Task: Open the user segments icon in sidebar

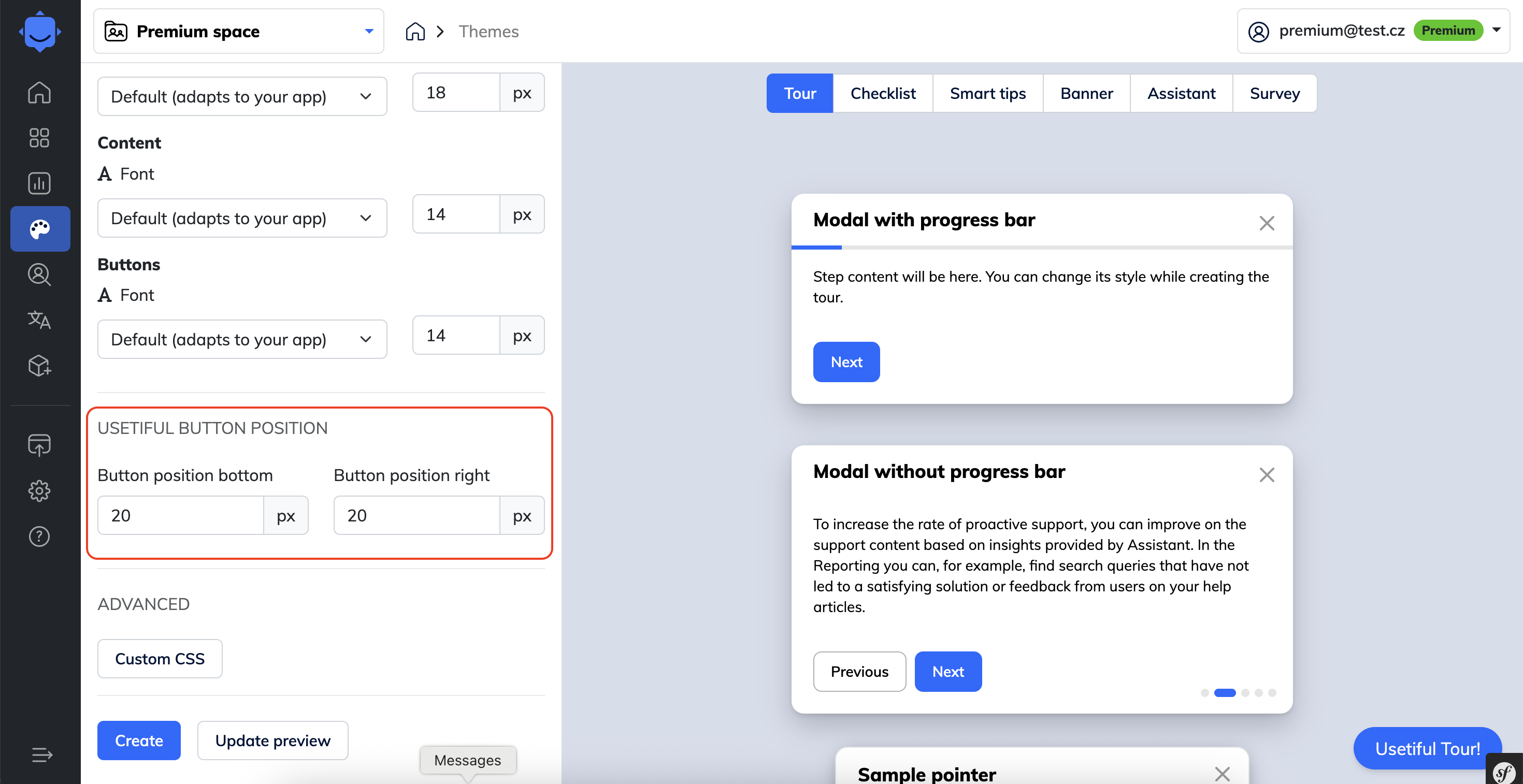Action: (39, 275)
